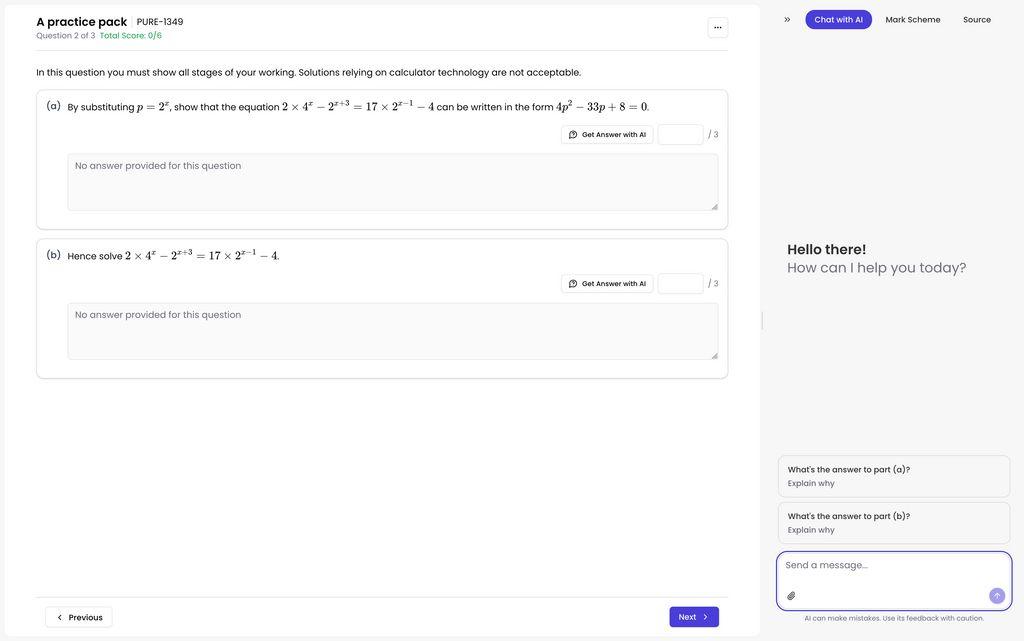
Task: Click the part (a) score input box
Action: (x=680, y=135)
